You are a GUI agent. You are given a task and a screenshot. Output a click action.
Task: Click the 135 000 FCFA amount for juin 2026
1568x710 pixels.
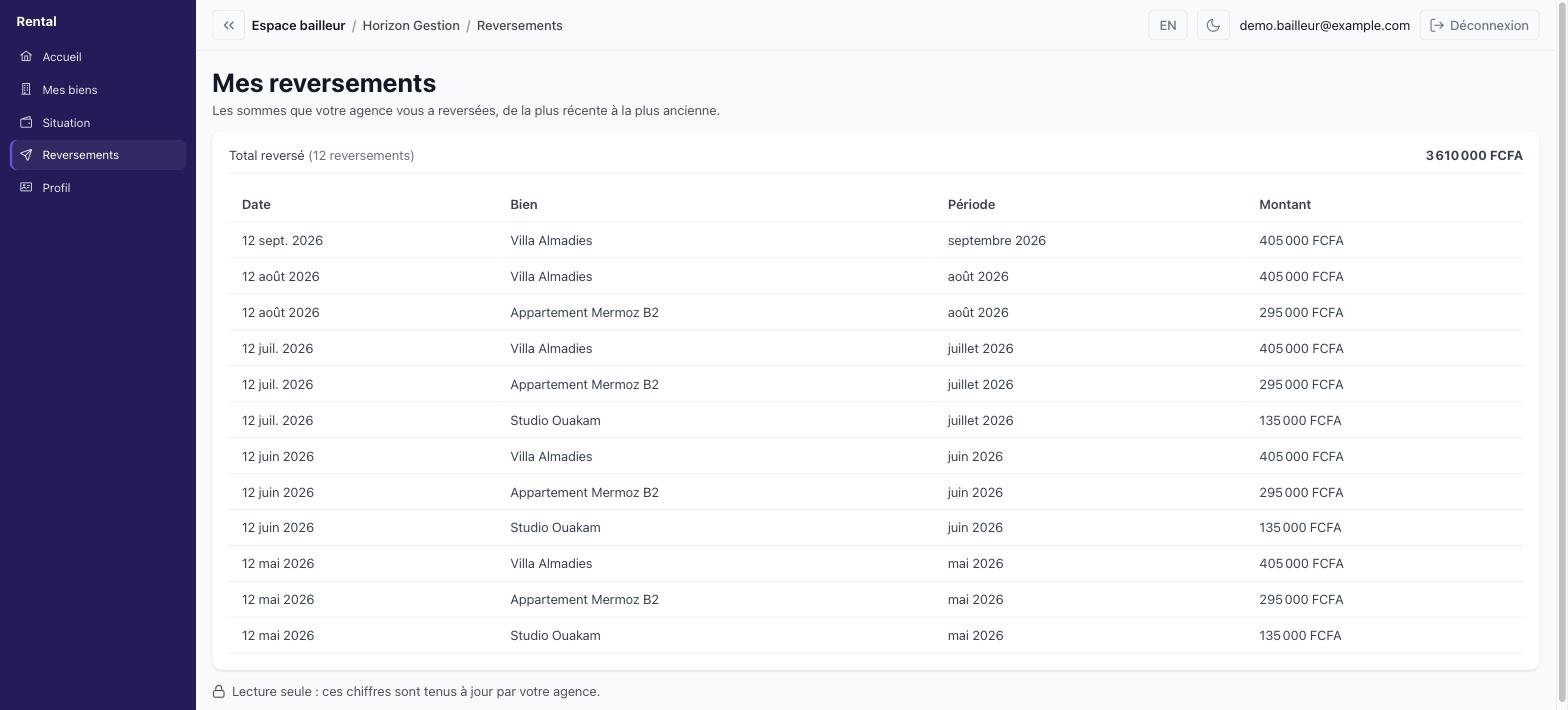(1300, 527)
